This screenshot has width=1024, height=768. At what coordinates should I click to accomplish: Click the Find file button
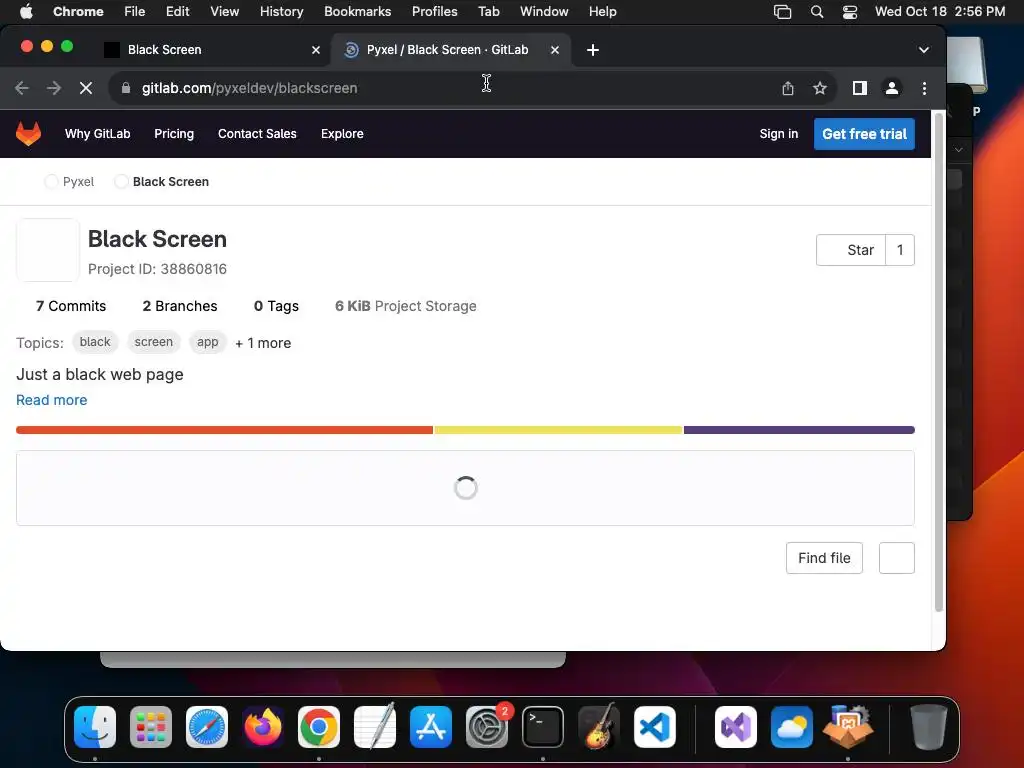point(824,558)
